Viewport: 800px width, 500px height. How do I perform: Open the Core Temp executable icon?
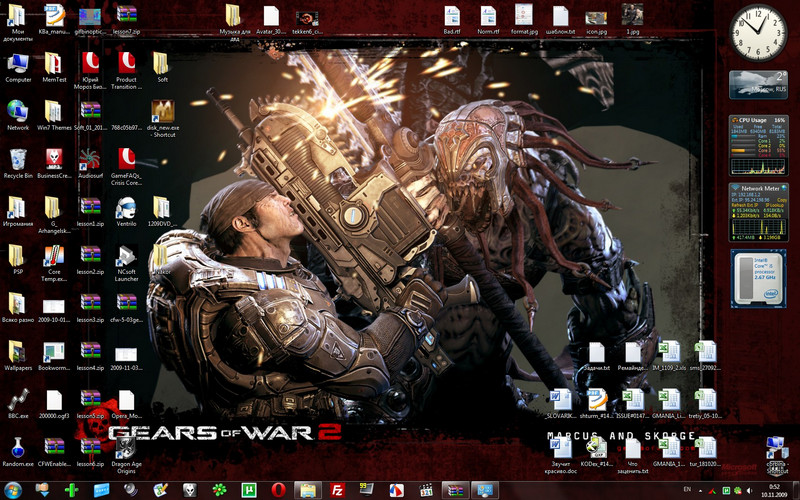tap(54, 263)
